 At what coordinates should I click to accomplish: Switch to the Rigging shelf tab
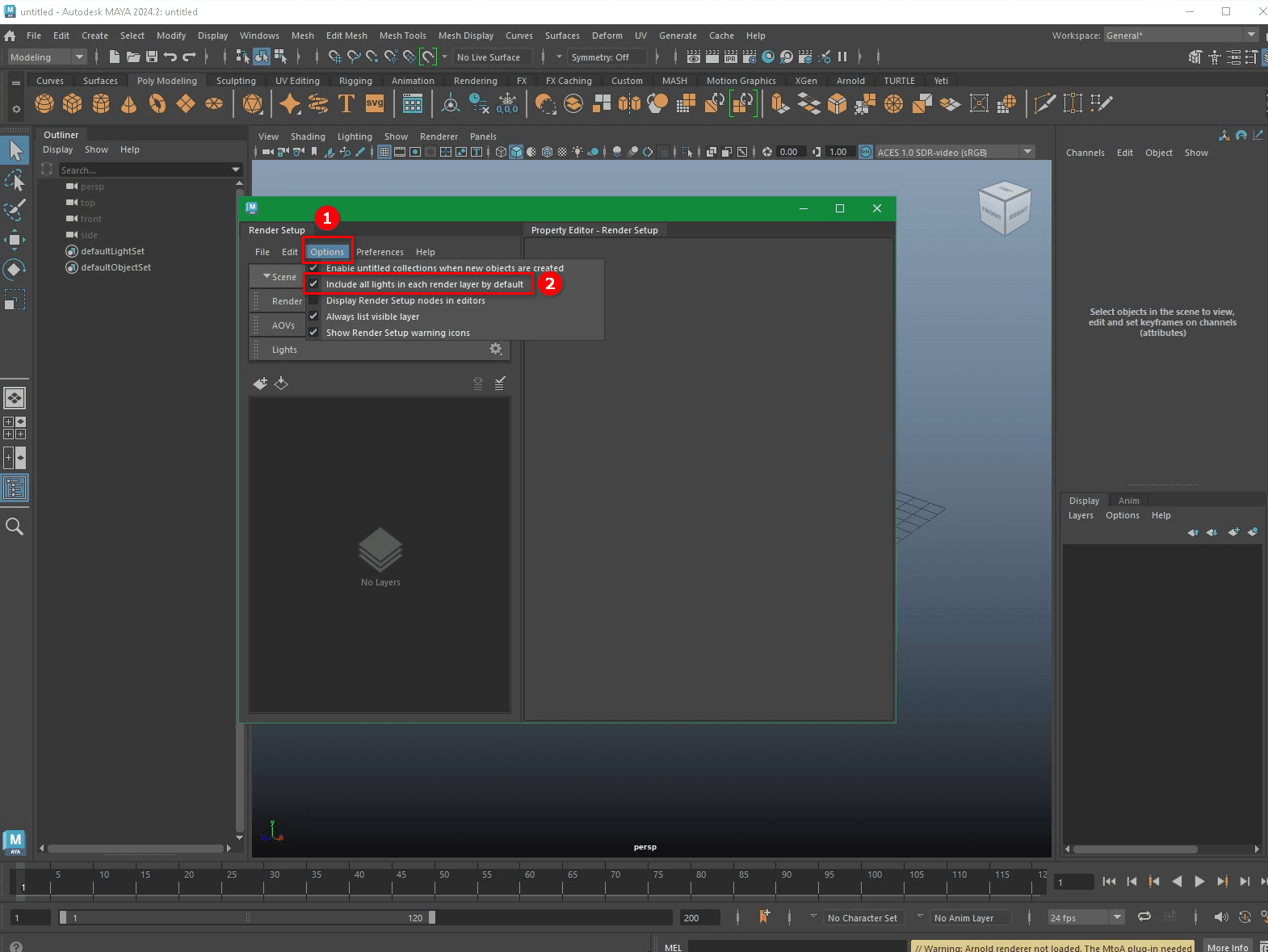(x=355, y=81)
